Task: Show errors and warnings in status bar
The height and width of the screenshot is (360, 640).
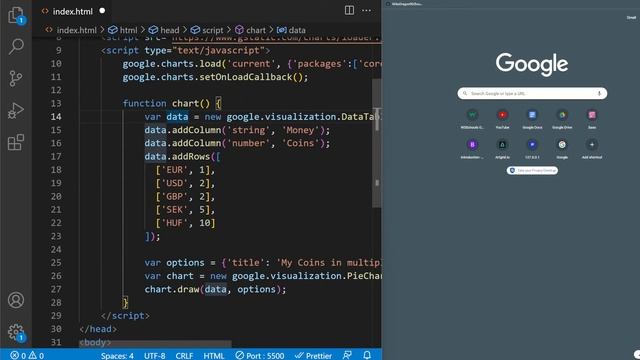Action: 27,356
